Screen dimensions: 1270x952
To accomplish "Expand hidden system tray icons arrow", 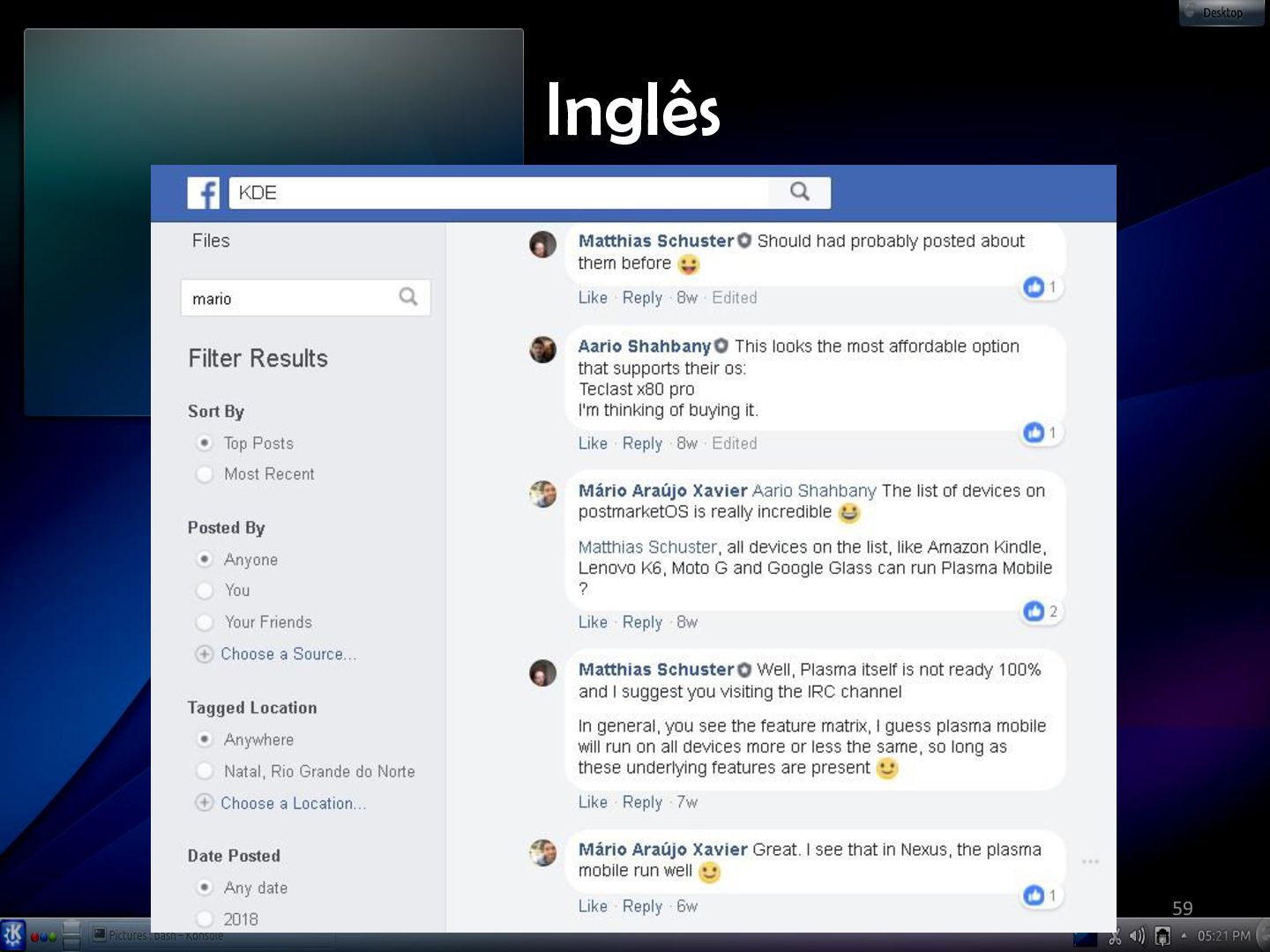I will pyautogui.click(x=1184, y=935).
